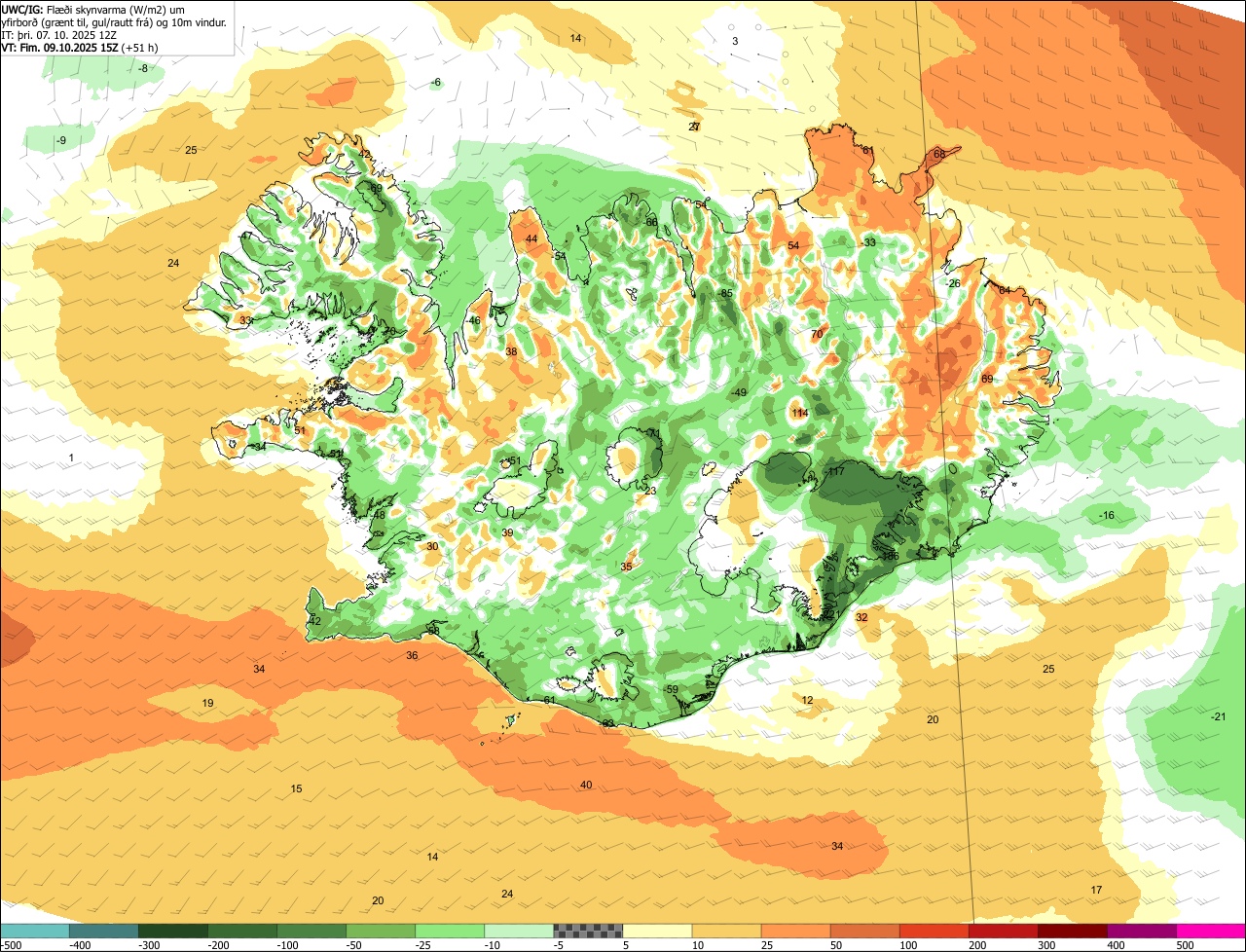
Task: Click the map value '114'
Action: (x=800, y=414)
